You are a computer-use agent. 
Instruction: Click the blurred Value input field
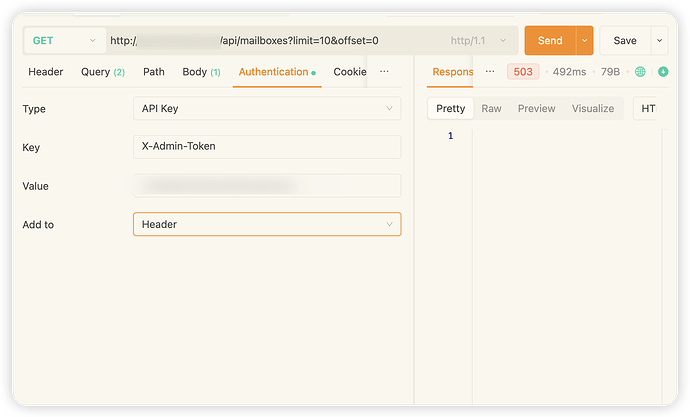[267, 185]
